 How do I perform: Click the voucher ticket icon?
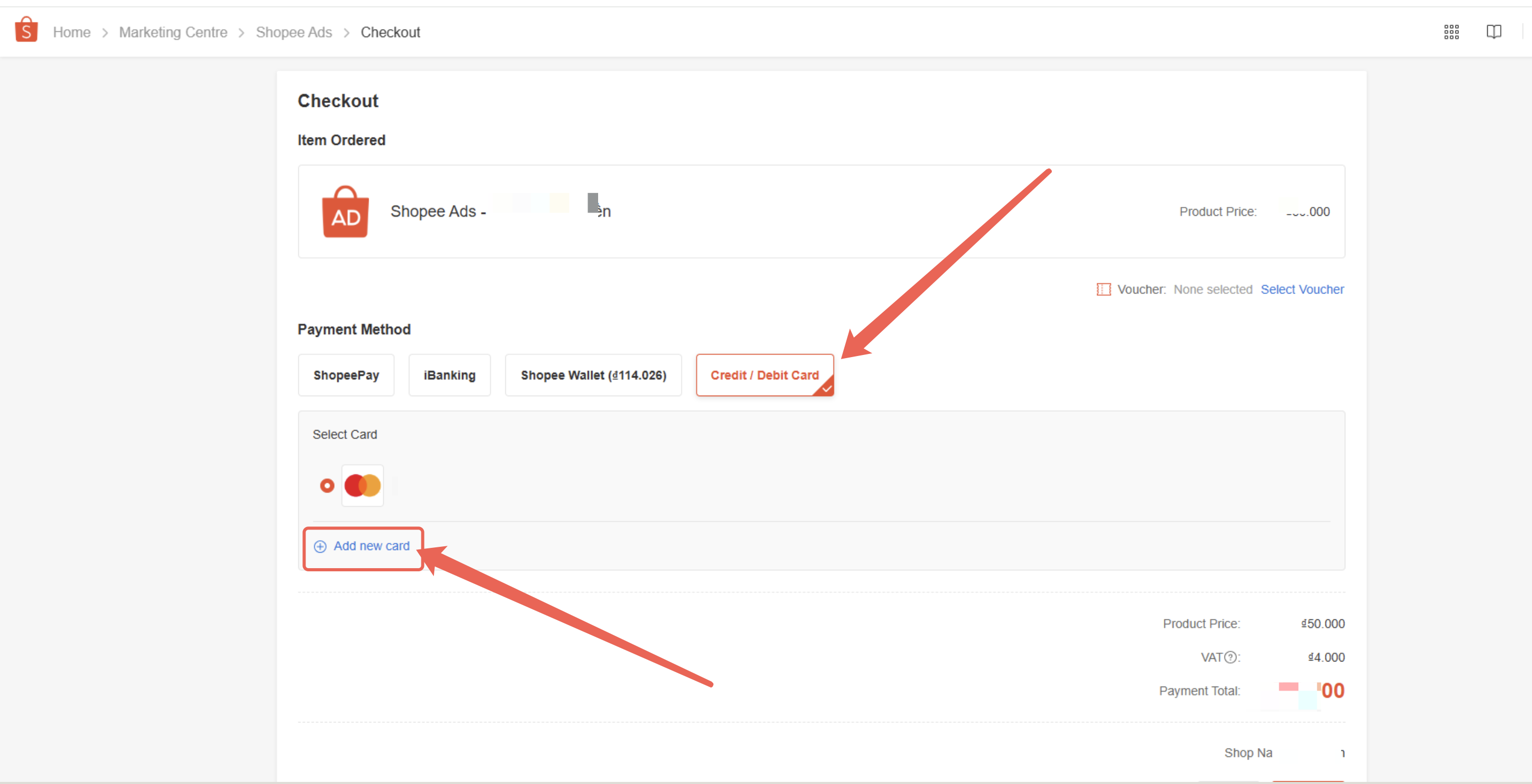pyautogui.click(x=1103, y=289)
